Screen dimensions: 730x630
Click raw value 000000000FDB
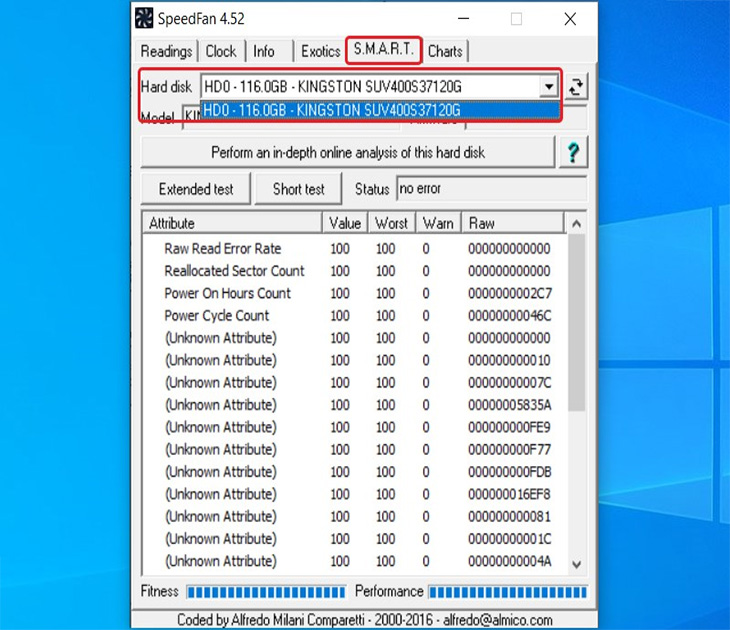[x=510, y=472]
